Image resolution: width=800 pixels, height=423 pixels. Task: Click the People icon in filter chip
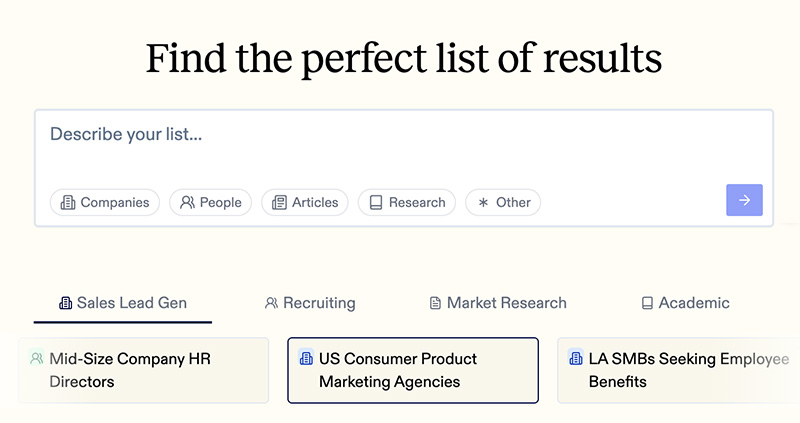(x=187, y=203)
